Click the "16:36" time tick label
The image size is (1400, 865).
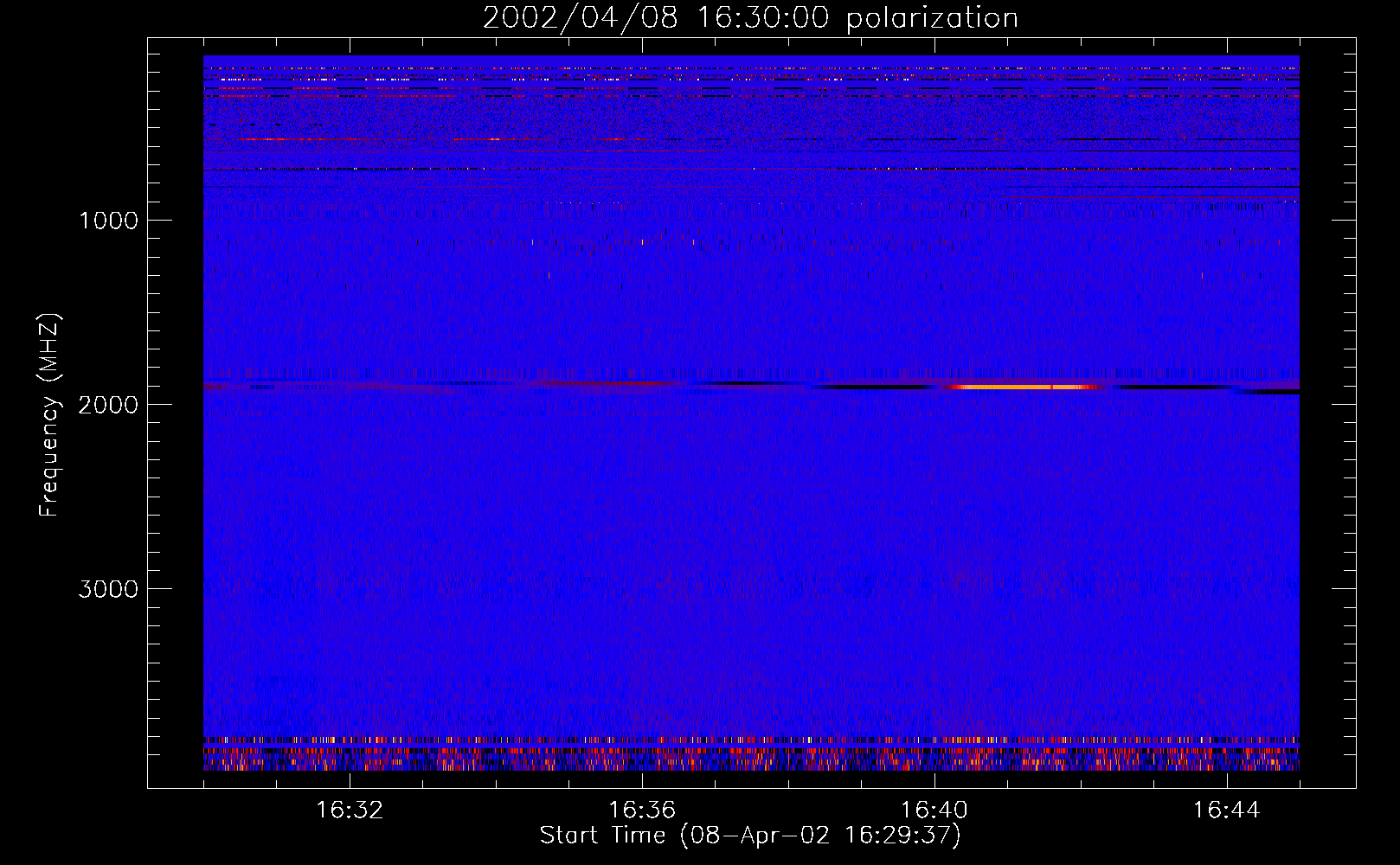pyautogui.click(x=642, y=811)
